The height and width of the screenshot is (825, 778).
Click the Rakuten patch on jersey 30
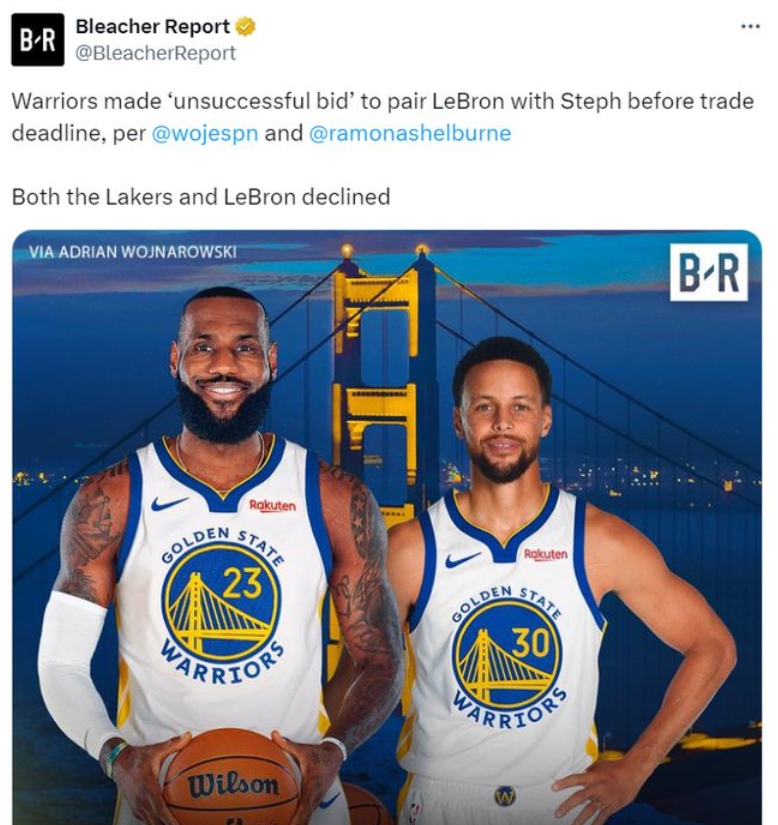click(x=545, y=555)
